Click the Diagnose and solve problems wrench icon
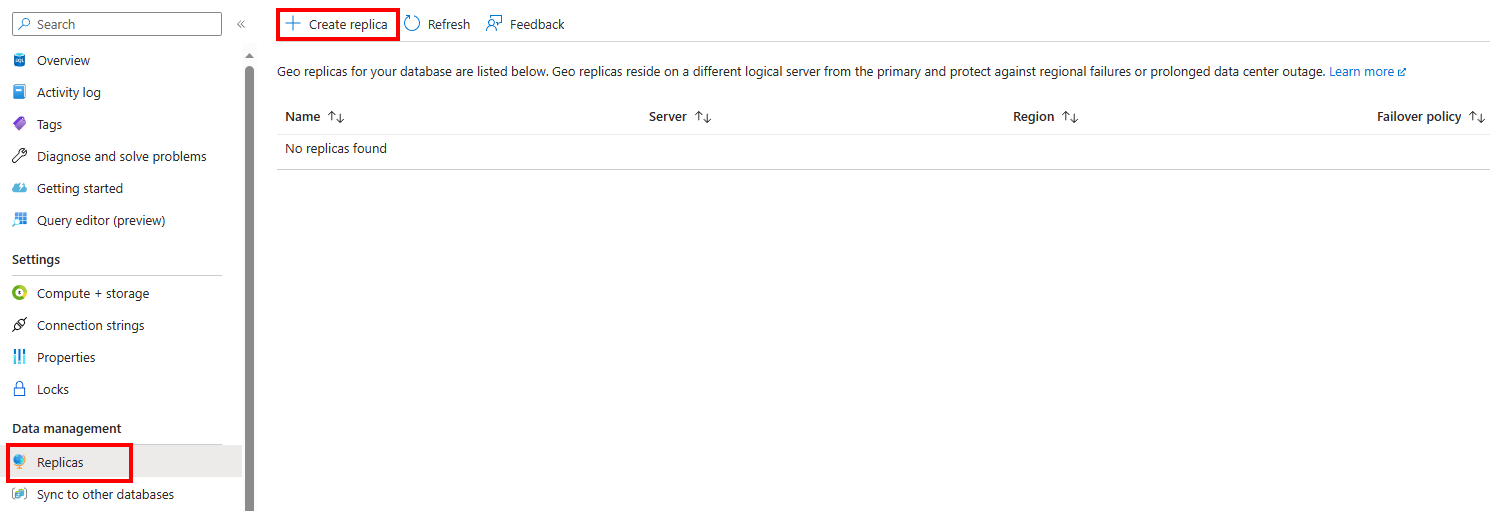Image resolution: width=1490 pixels, height=511 pixels. point(19,157)
